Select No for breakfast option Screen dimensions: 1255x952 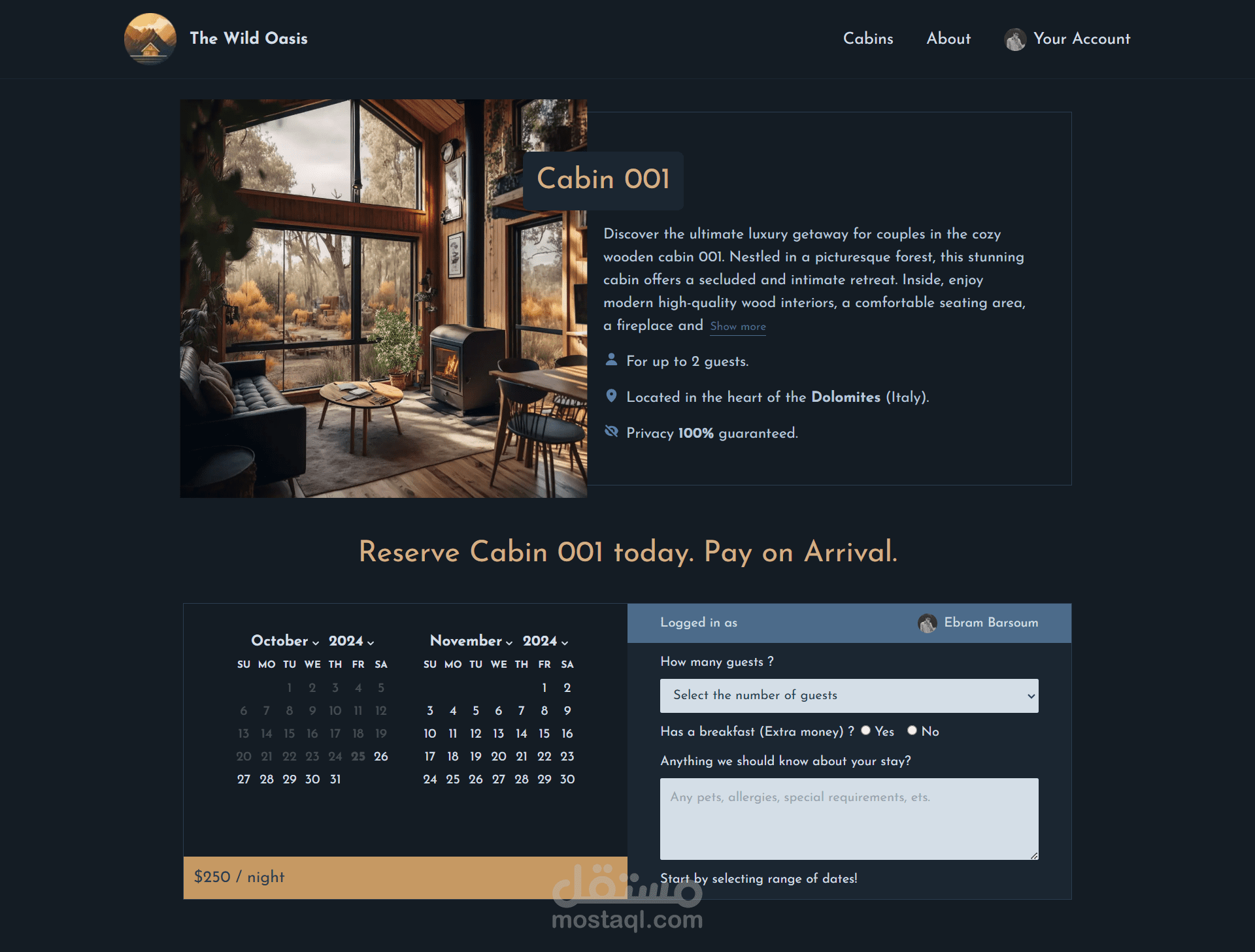pos(912,730)
